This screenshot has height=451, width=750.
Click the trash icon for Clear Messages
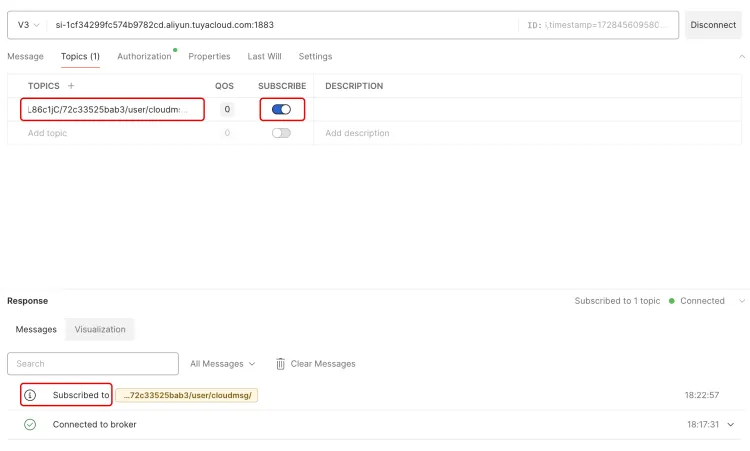pyautogui.click(x=280, y=364)
